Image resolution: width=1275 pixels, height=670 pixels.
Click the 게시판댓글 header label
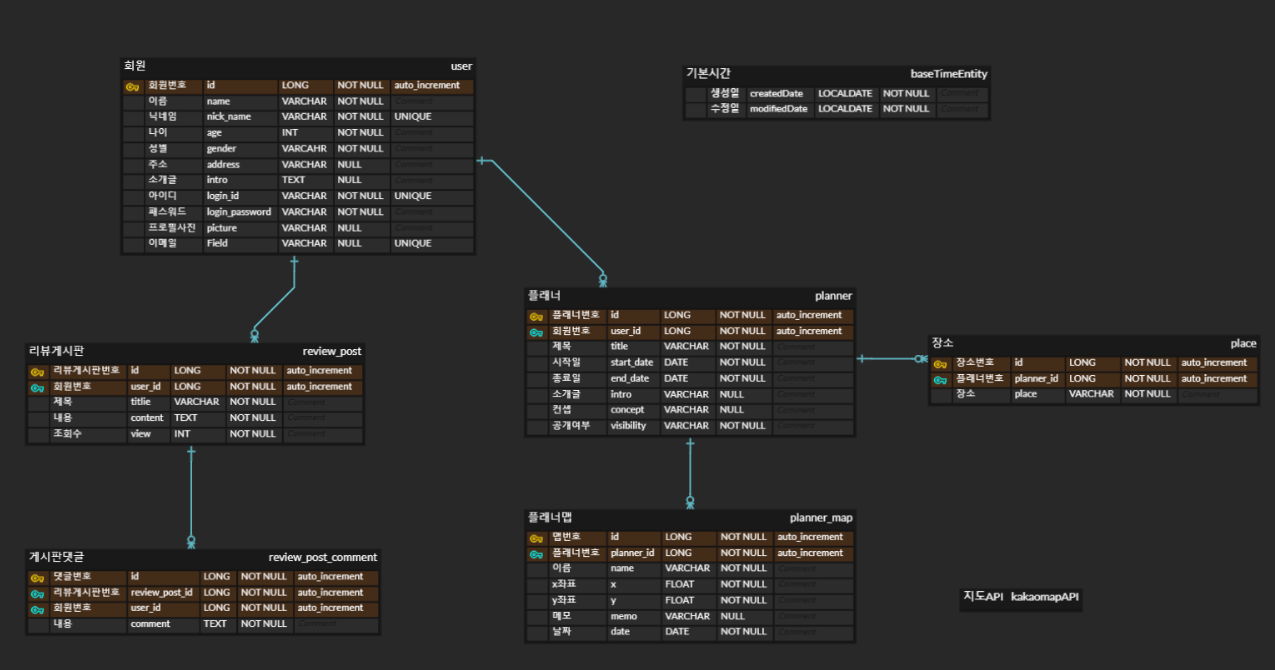coord(56,557)
